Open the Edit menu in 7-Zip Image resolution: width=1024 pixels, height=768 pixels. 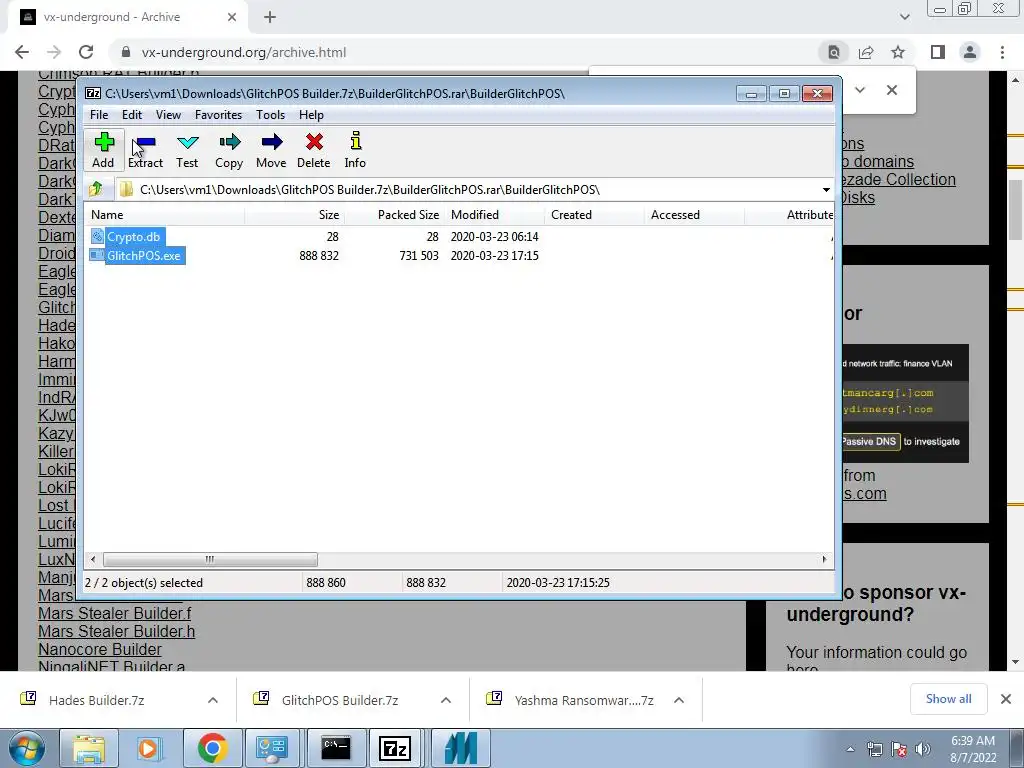coord(132,115)
